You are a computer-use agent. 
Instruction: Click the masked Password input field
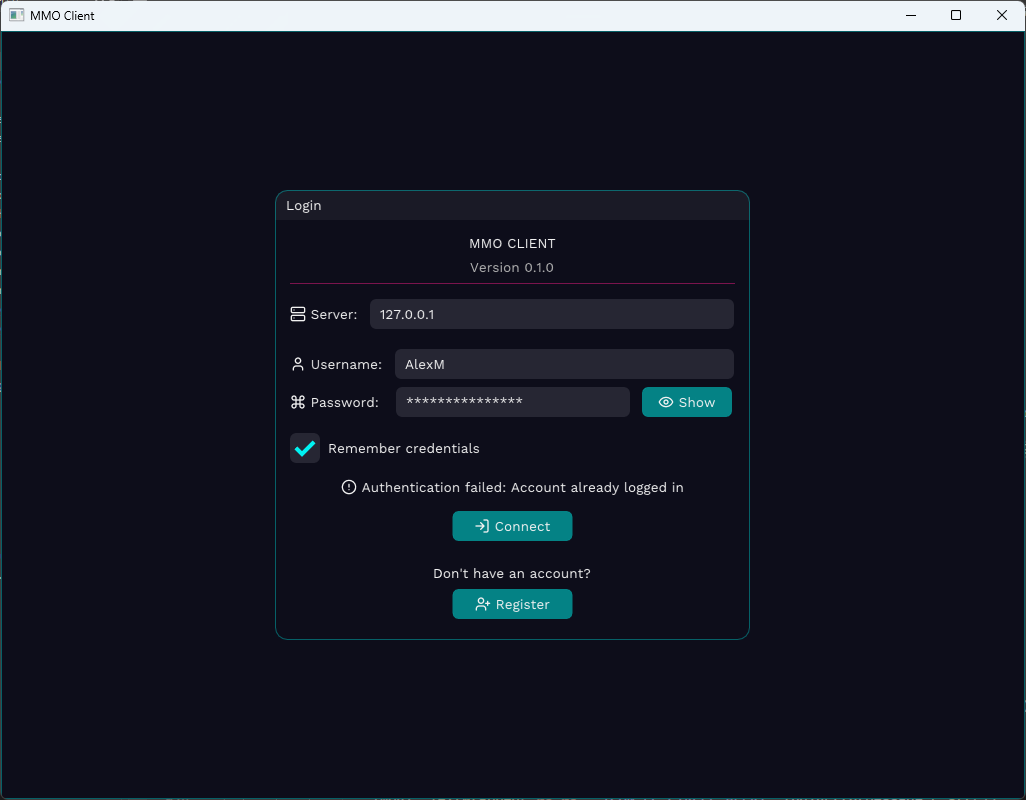pos(512,402)
